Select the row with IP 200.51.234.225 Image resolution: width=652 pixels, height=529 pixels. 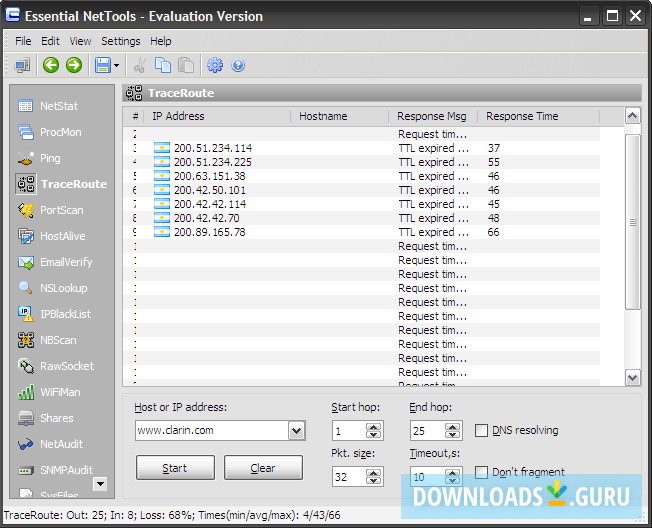click(362, 162)
